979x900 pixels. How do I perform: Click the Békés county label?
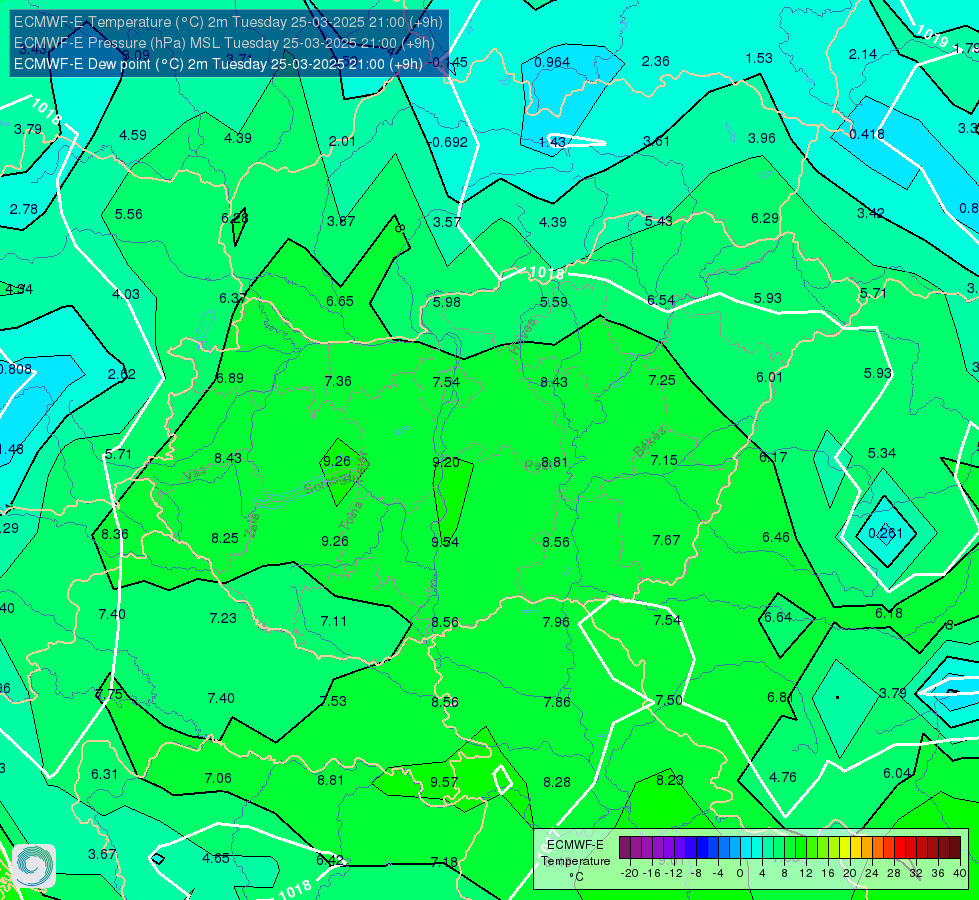coord(650,441)
